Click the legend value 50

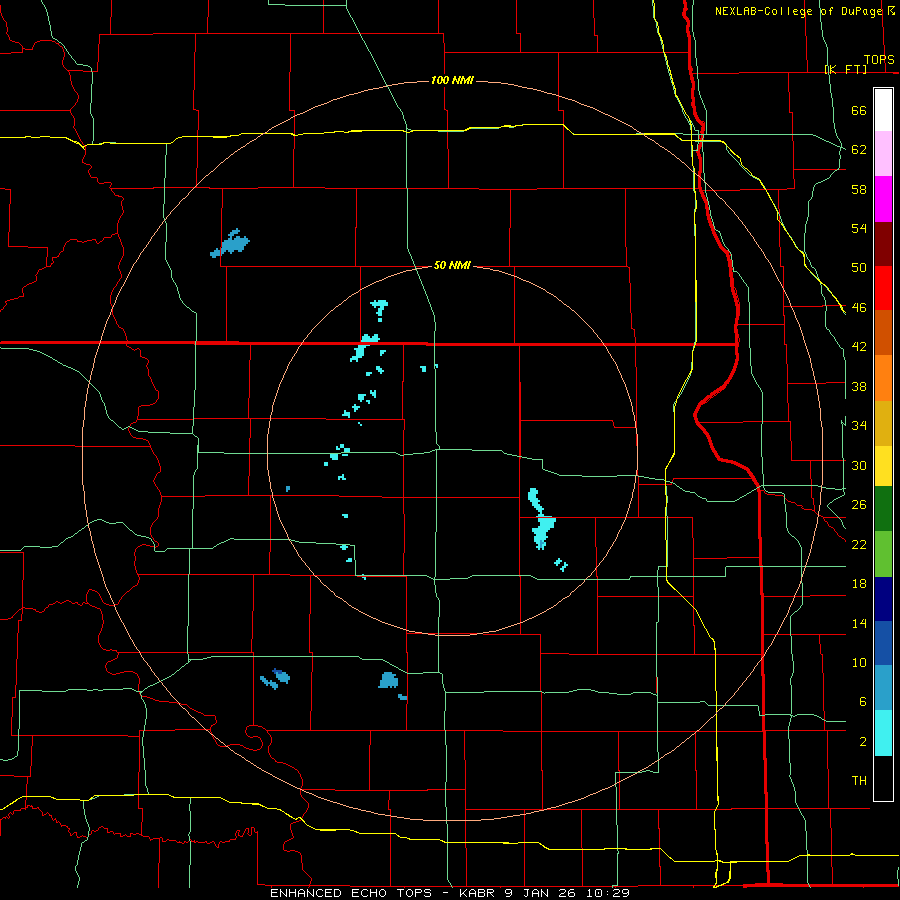(859, 268)
